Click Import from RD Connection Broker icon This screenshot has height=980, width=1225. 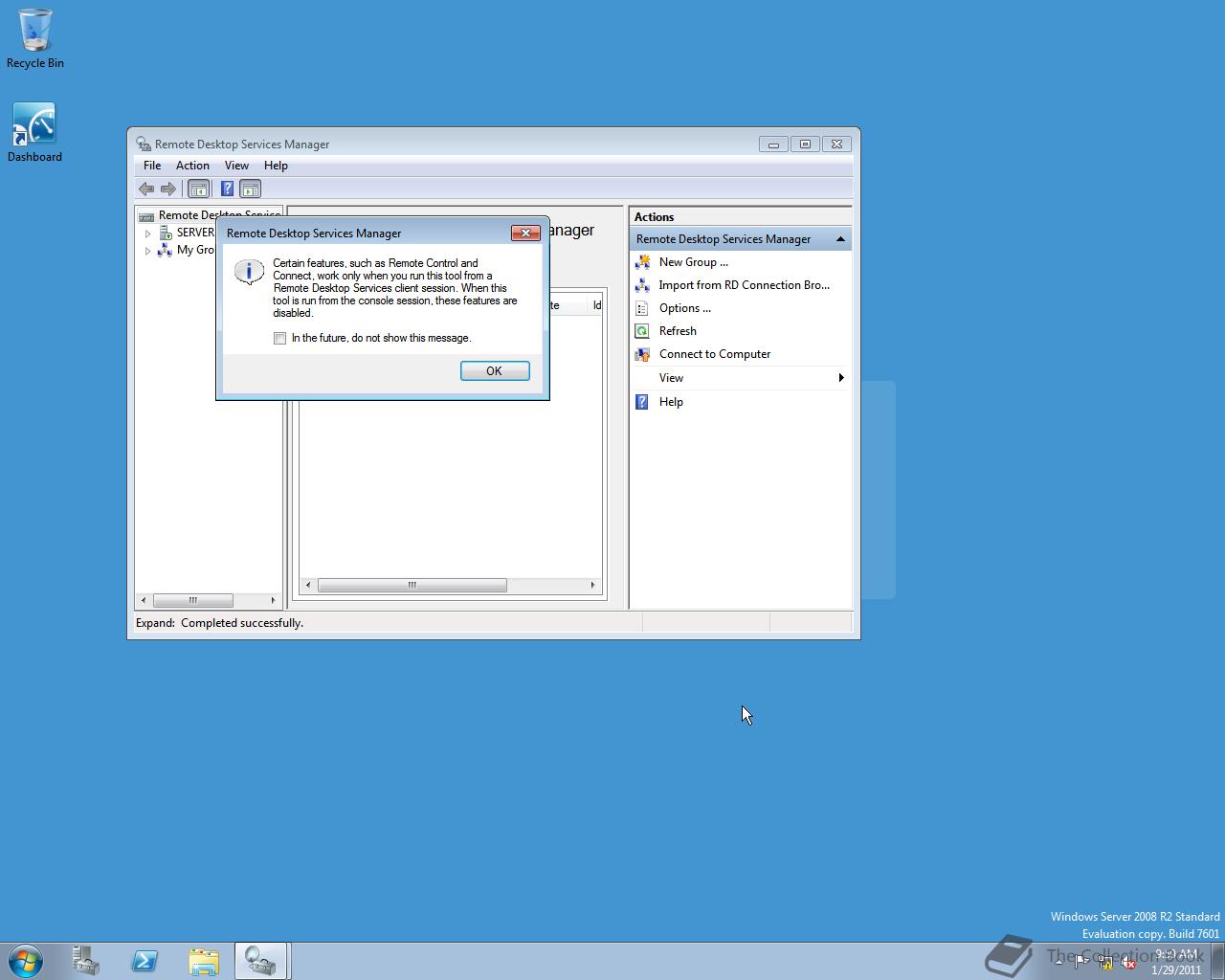(x=642, y=285)
